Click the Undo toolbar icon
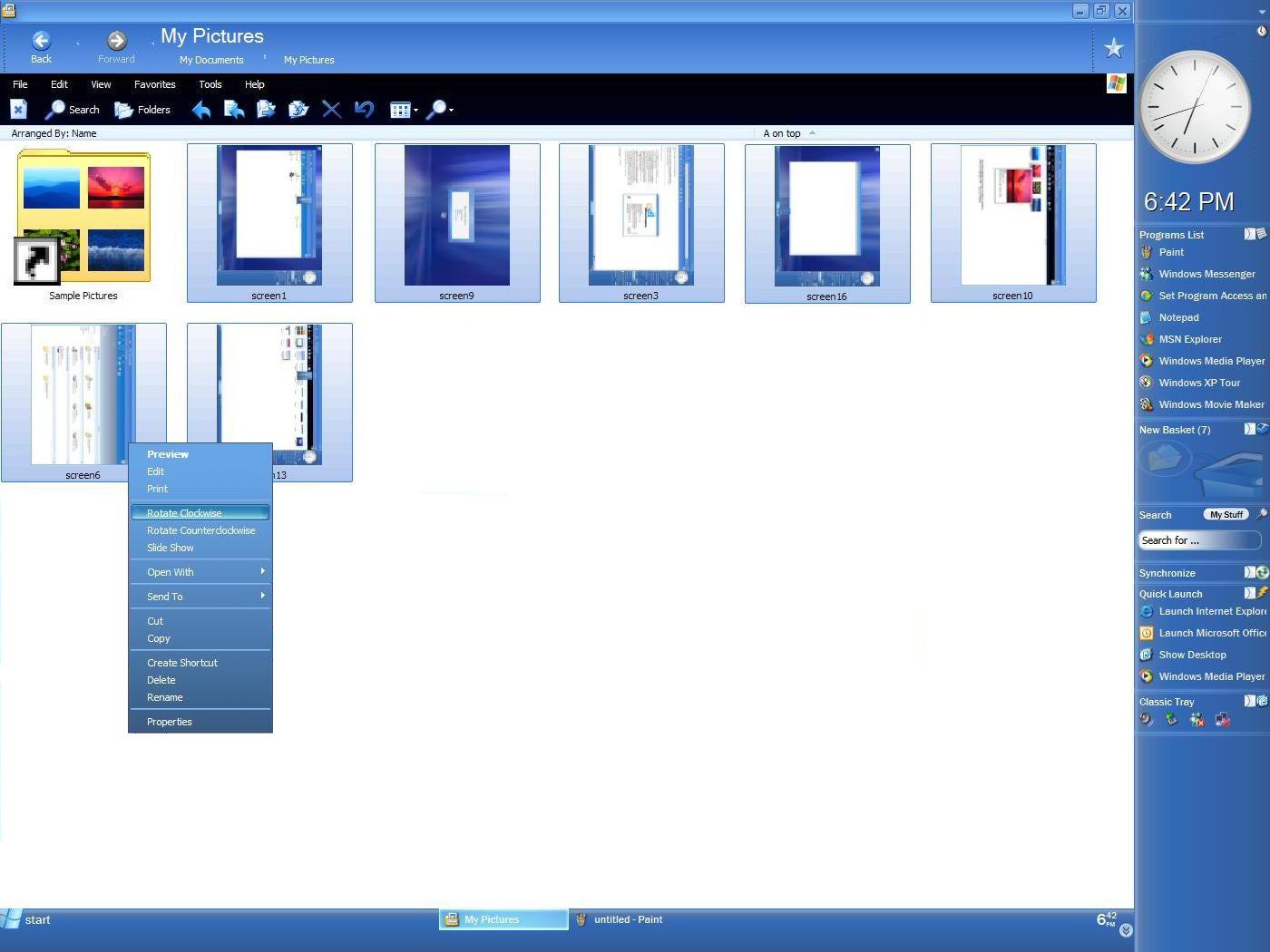 pyautogui.click(x=364, y=110)
